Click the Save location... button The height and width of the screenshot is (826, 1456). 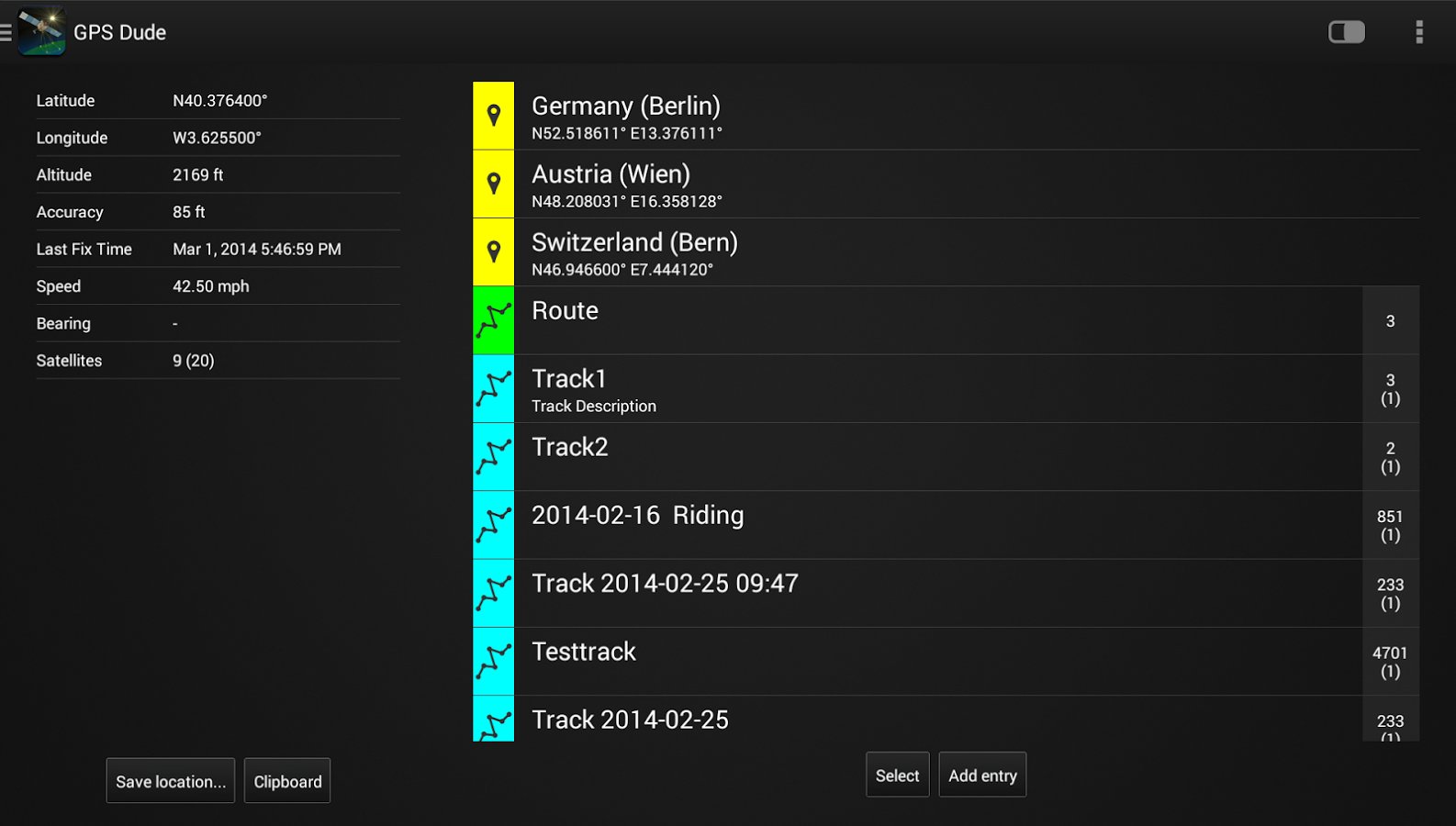171,781
